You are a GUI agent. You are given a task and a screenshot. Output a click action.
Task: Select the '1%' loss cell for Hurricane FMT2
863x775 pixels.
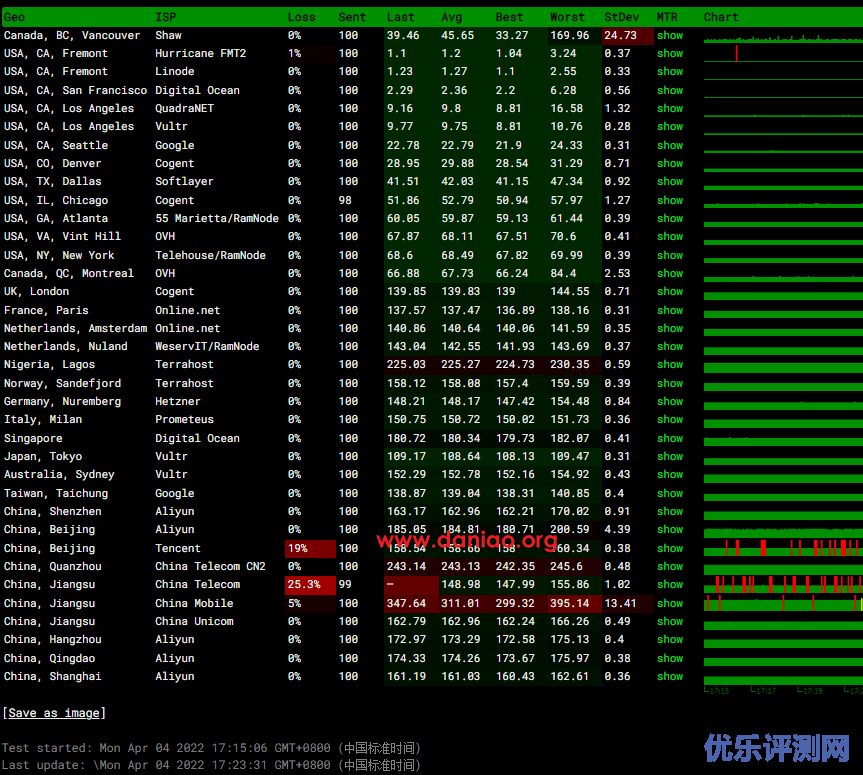pyautogui.click(x=310, y=53)
